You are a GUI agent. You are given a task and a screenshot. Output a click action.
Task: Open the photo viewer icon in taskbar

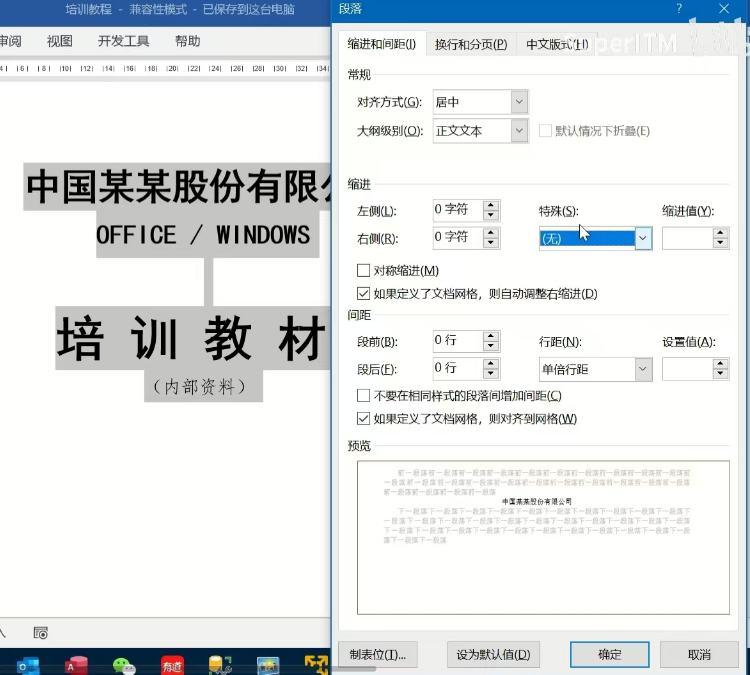(268, 665)
